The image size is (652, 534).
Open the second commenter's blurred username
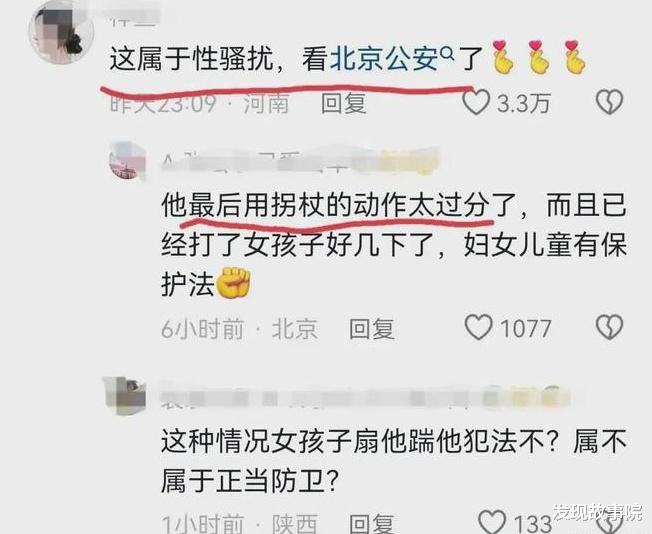point(299,161)
